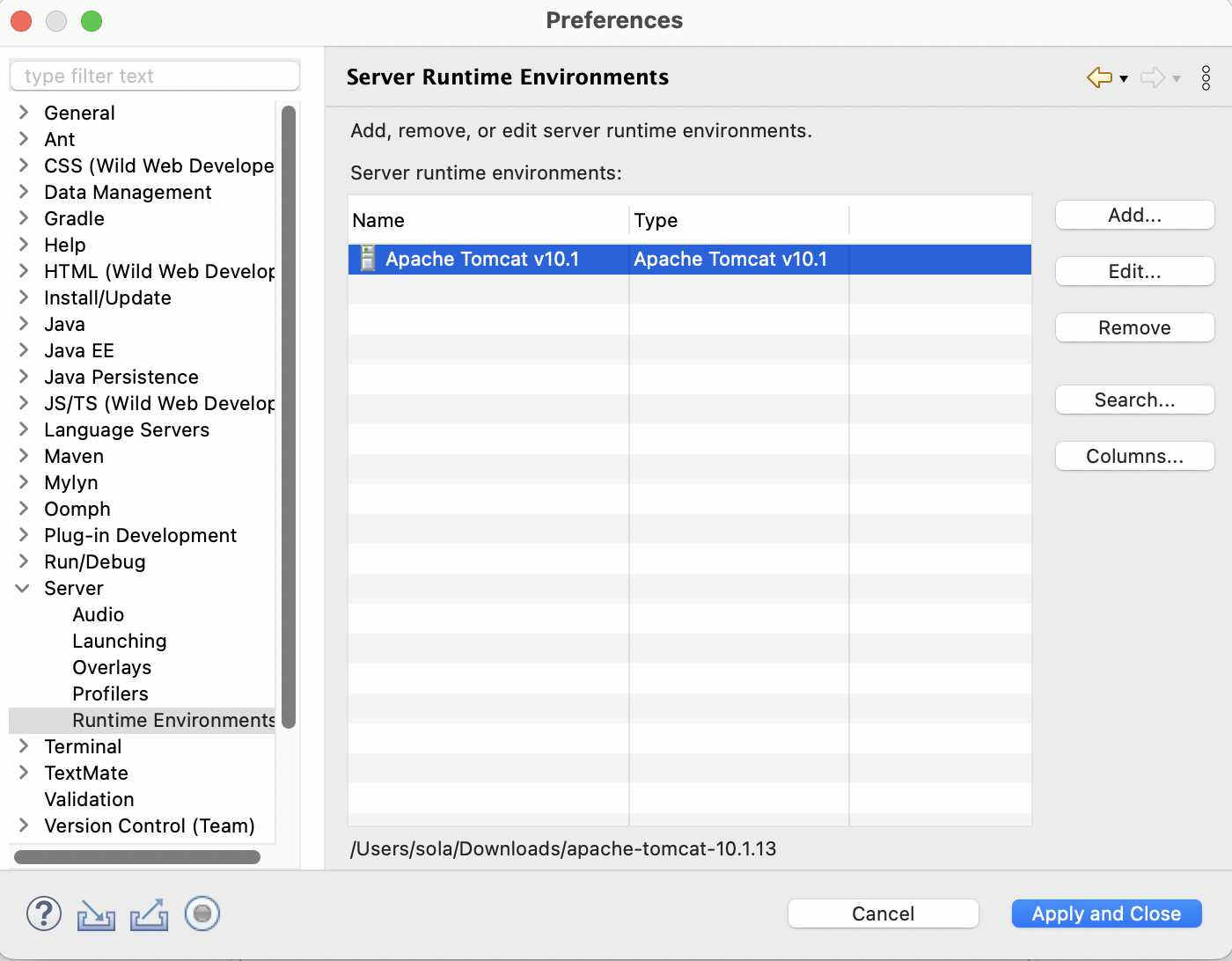This screenshot has width=1232, height=961.
Task: Collapse the Server tree node
Action: pyautogui.click(x=23, y=588)
